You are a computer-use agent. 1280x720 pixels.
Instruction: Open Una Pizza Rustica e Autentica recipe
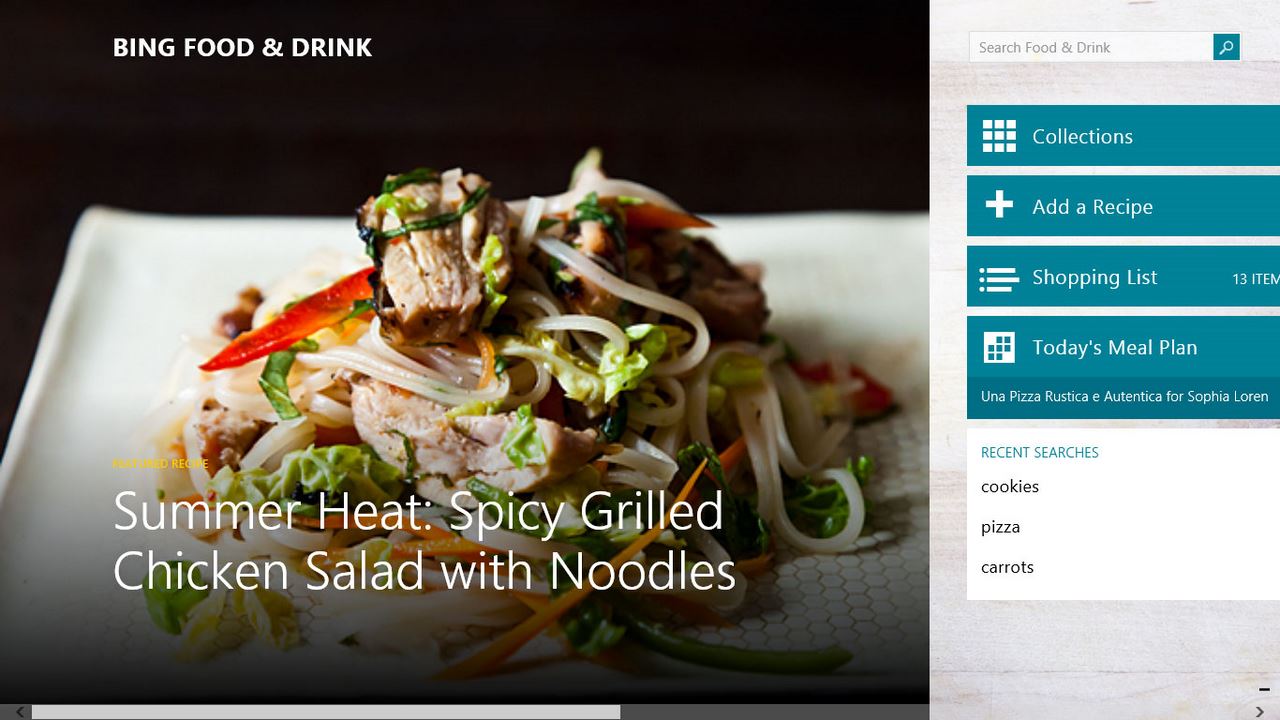pyautogui.click(x=1124, y=397)
